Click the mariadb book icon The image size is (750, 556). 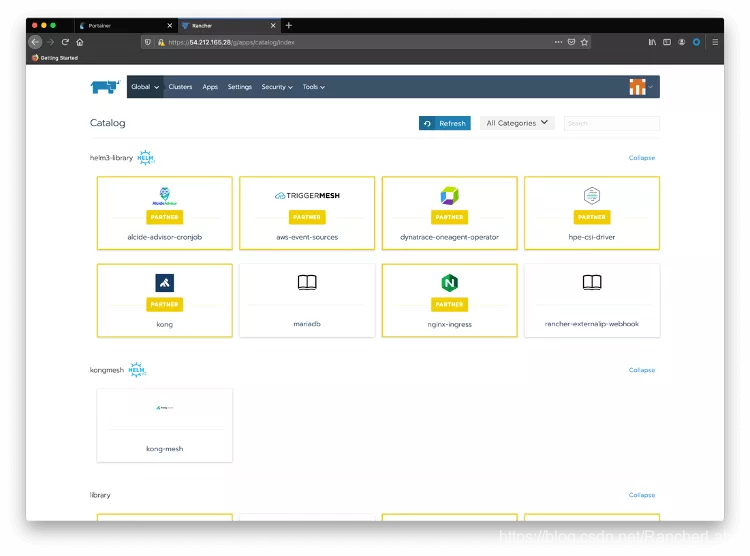[x=307, y=282]
